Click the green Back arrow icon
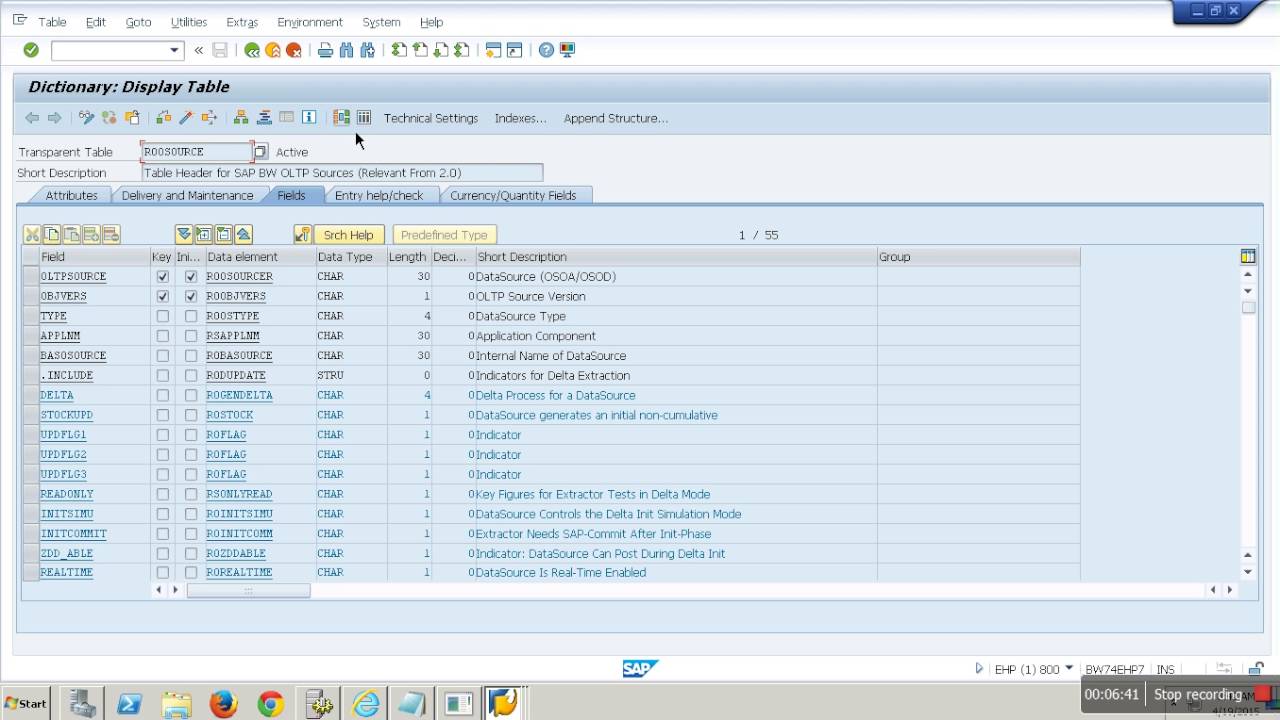The width and height of the screenshot is (1280, 720). [252, 50]
